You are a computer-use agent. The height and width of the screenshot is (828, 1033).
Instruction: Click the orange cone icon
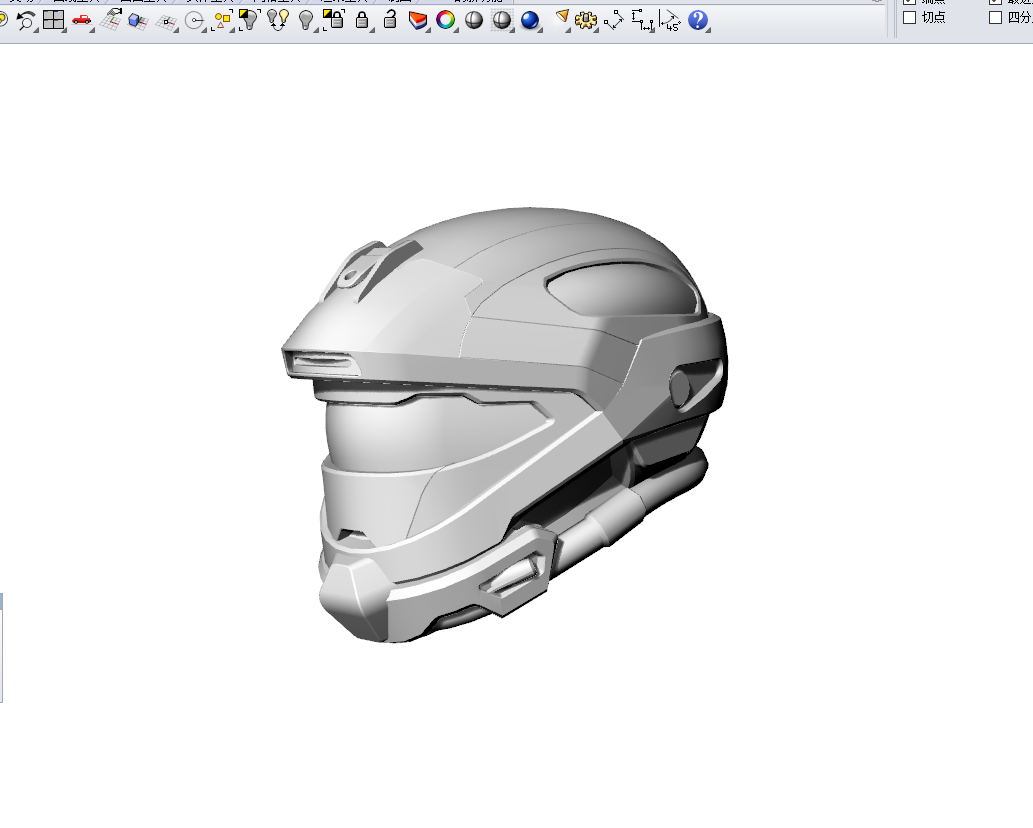pos(563,18)
